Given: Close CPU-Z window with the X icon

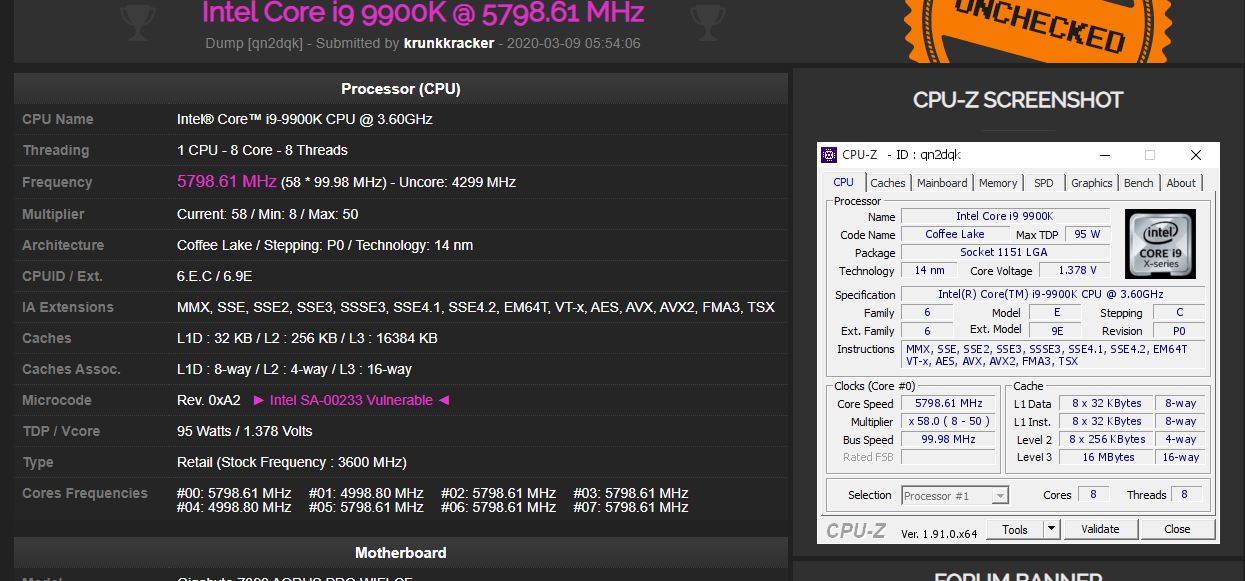Looking at the screenshot, I should coord(1195,155).
